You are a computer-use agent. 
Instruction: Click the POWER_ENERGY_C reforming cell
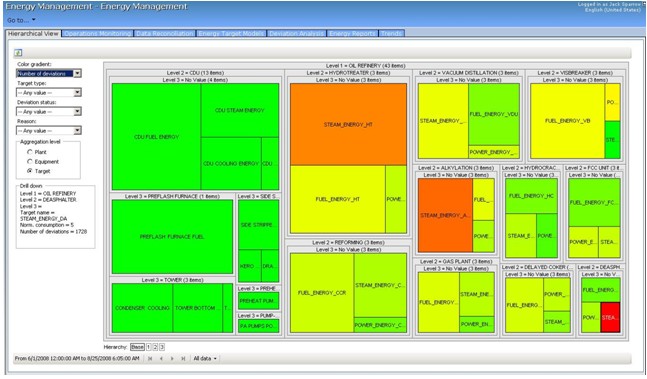380,325
